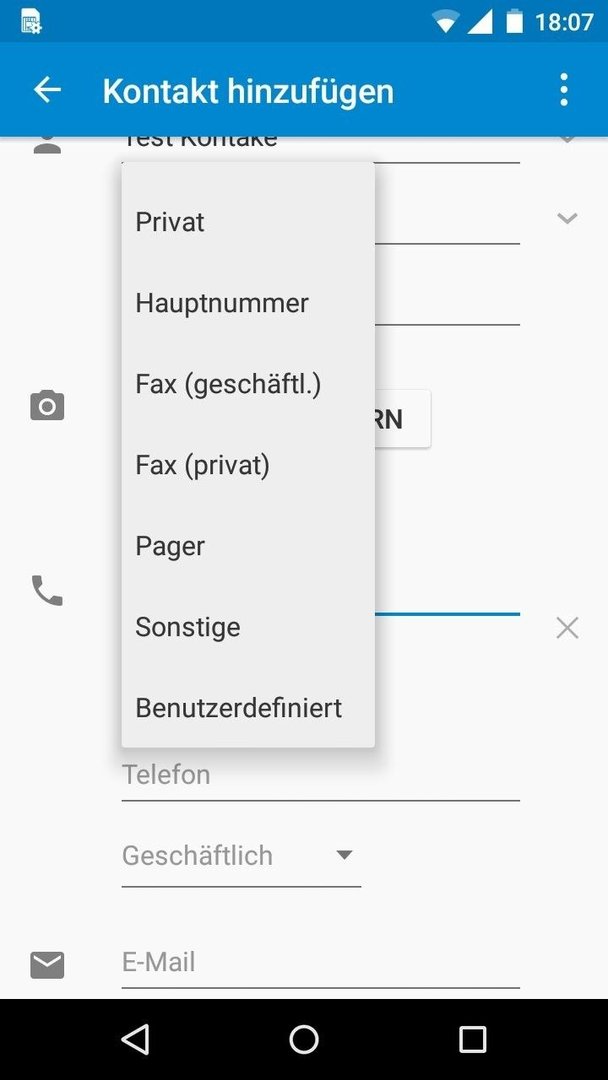Image resolution: width=608 pixels, height=1080 pixels.
Task: Expand the second chevron below name
Action: (x=567, y=218)
